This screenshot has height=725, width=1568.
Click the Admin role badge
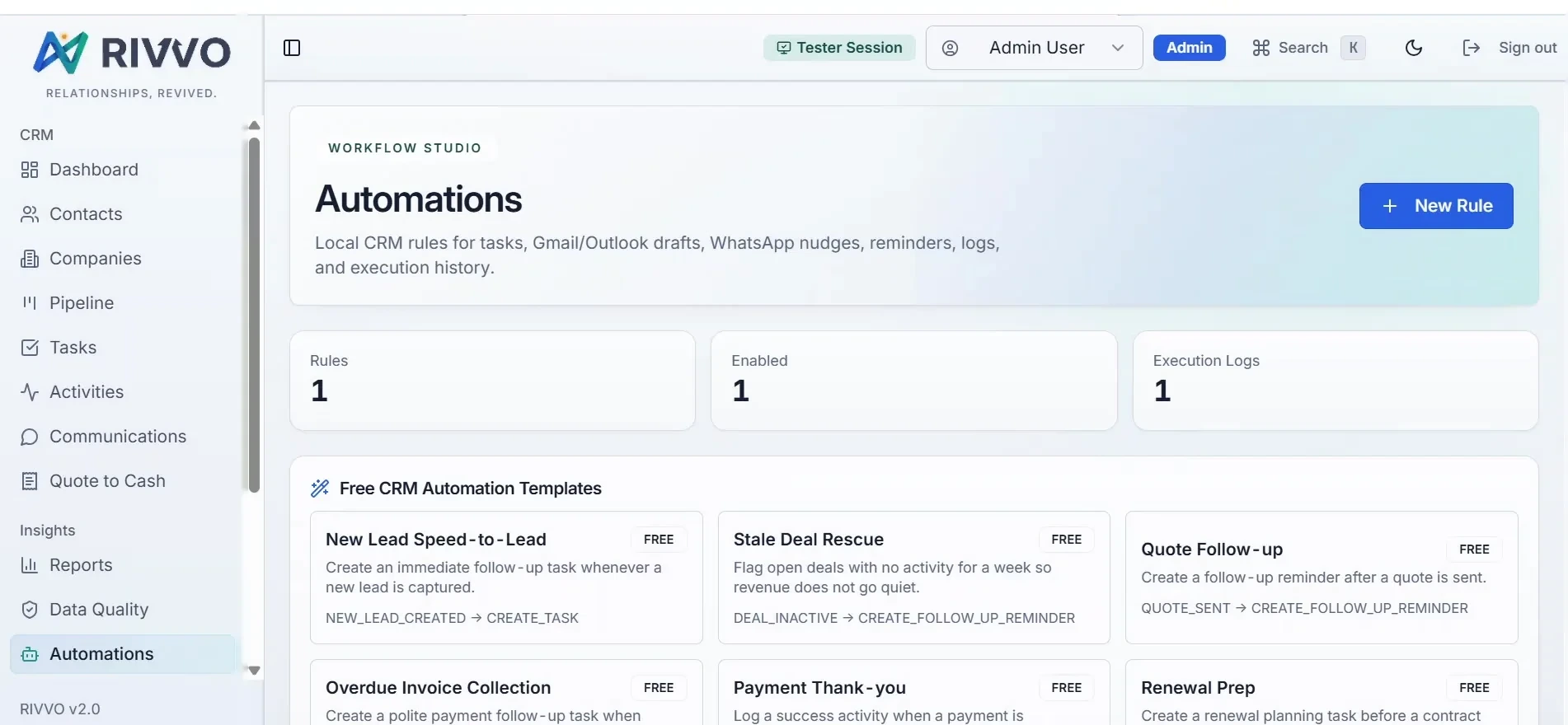point(1189,48)
